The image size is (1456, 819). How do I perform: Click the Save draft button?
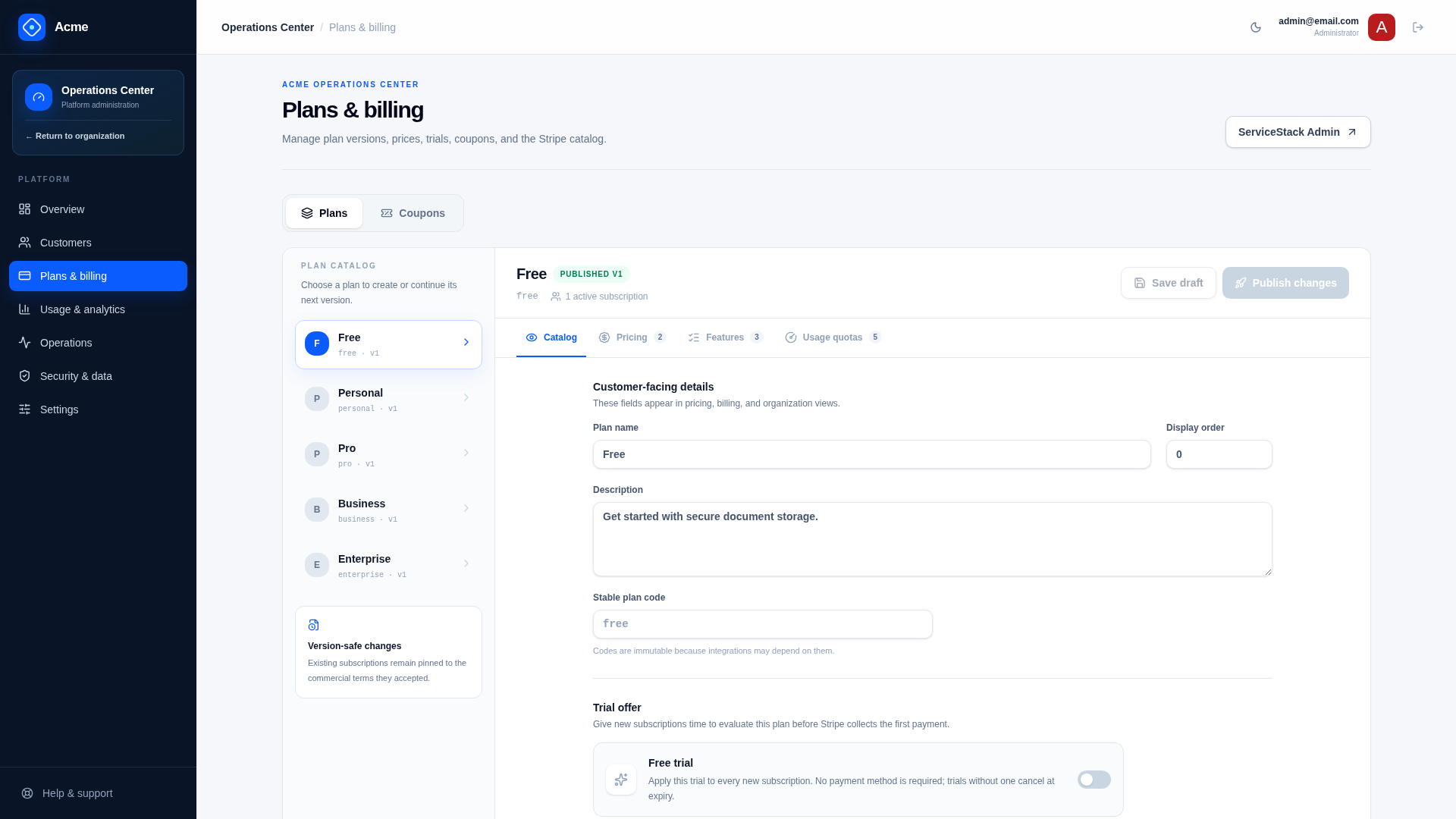1169,283
